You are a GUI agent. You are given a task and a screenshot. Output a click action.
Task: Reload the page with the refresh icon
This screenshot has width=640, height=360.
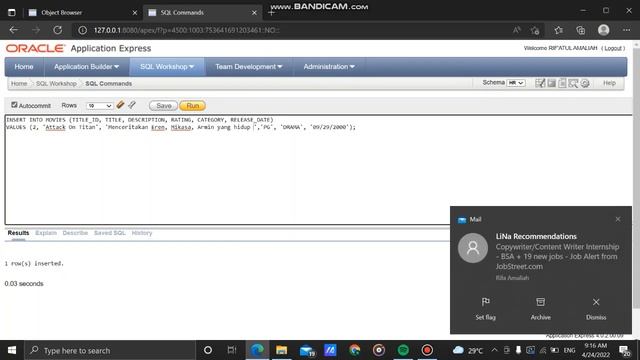(58, 30)
